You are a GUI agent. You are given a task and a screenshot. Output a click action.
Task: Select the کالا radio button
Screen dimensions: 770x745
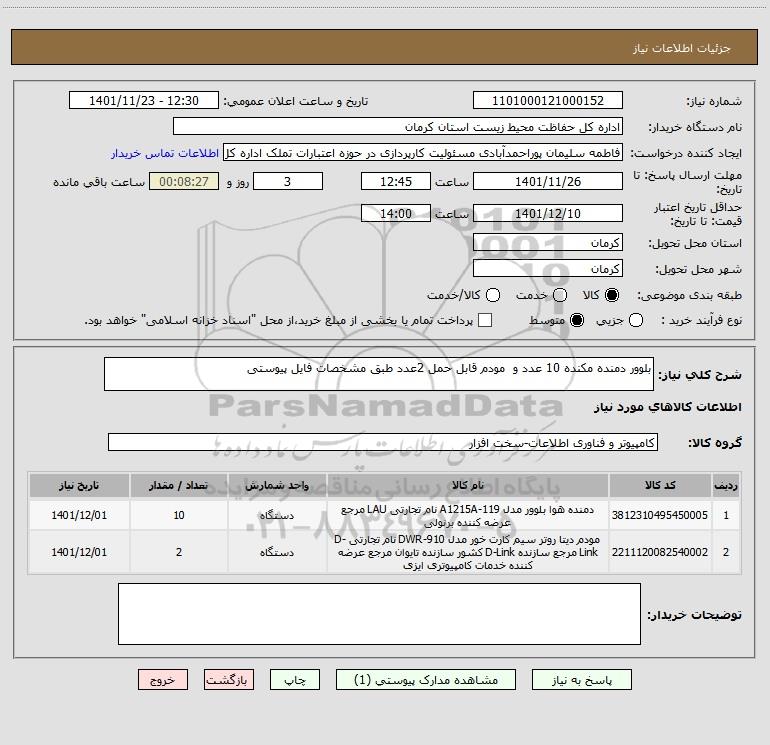click(612, 295)
